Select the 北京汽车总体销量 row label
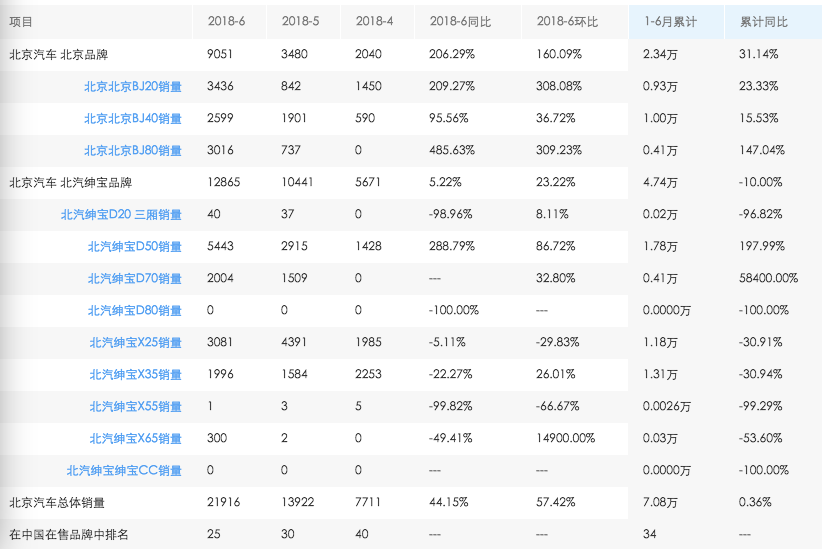822x549 pixels. click(57, 502)
